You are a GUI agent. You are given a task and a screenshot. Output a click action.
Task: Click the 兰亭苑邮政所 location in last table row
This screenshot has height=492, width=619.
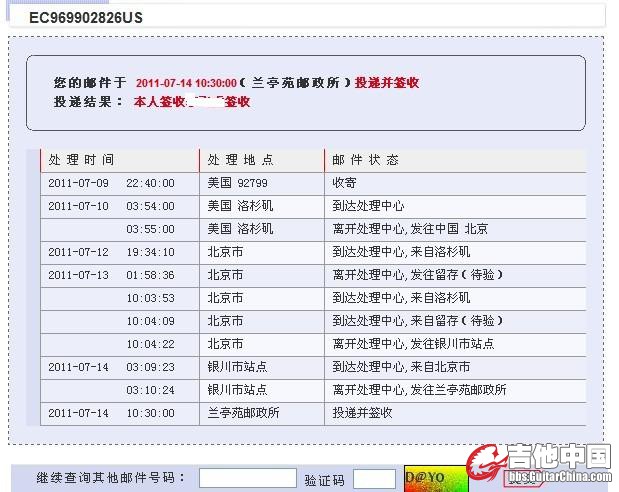click(243, 413)
